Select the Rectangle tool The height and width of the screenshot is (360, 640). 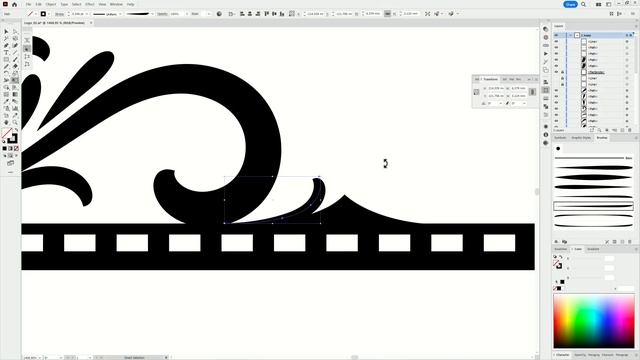pos(6,60)
